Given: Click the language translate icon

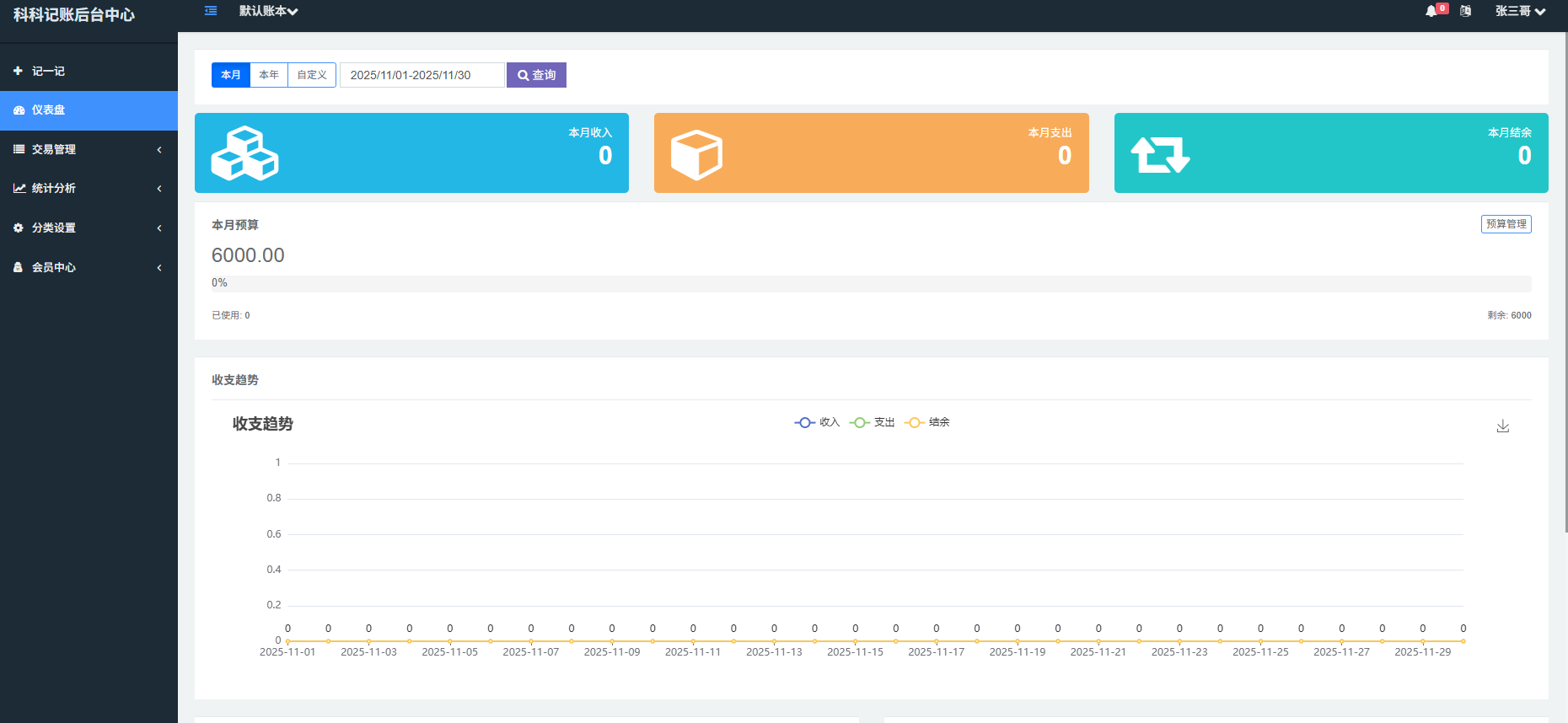Looking at the screenshot, I should point(1466,11).
